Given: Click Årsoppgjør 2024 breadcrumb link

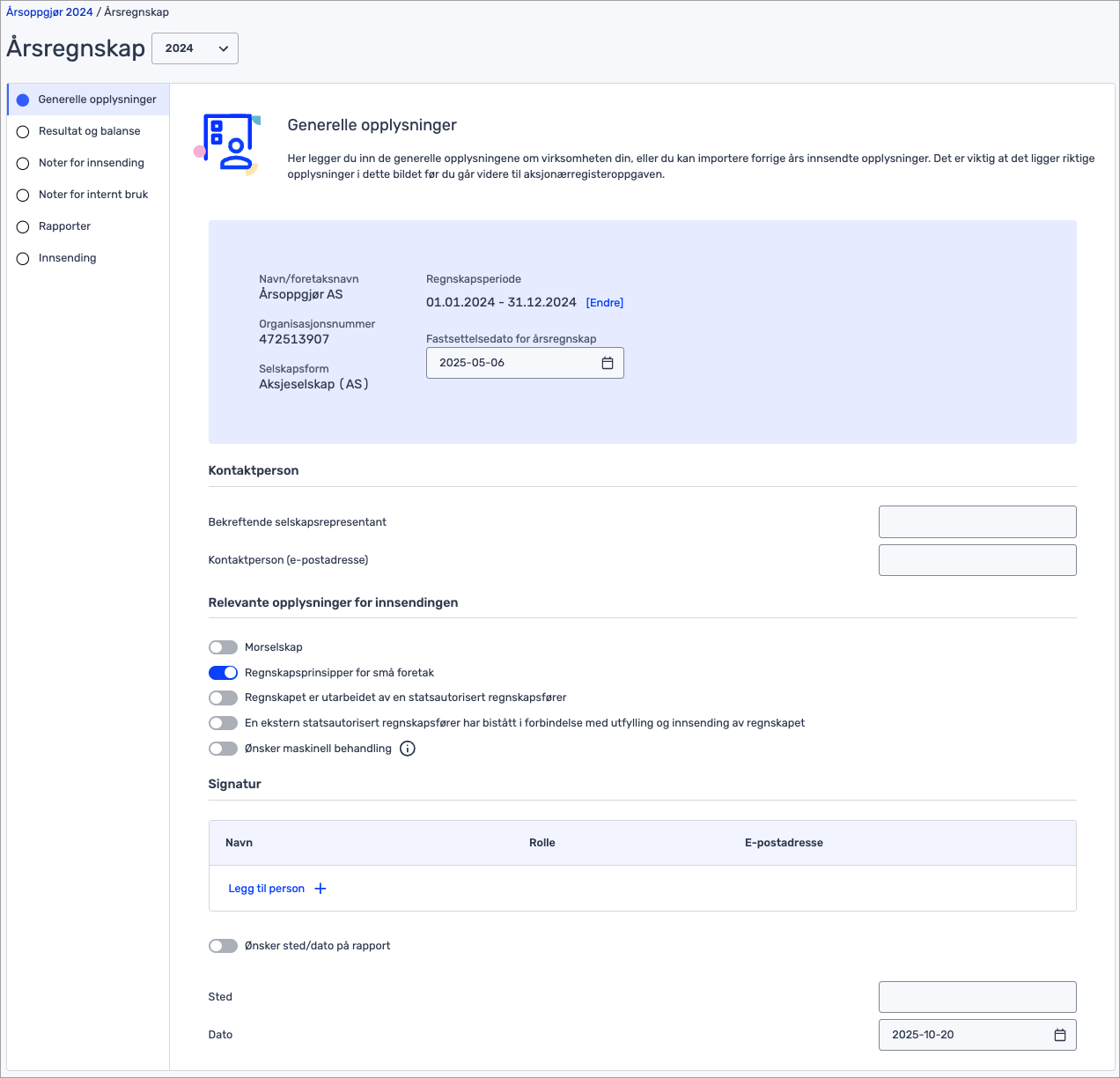Looking at the screenshot, I should click(x=49, y=12).
